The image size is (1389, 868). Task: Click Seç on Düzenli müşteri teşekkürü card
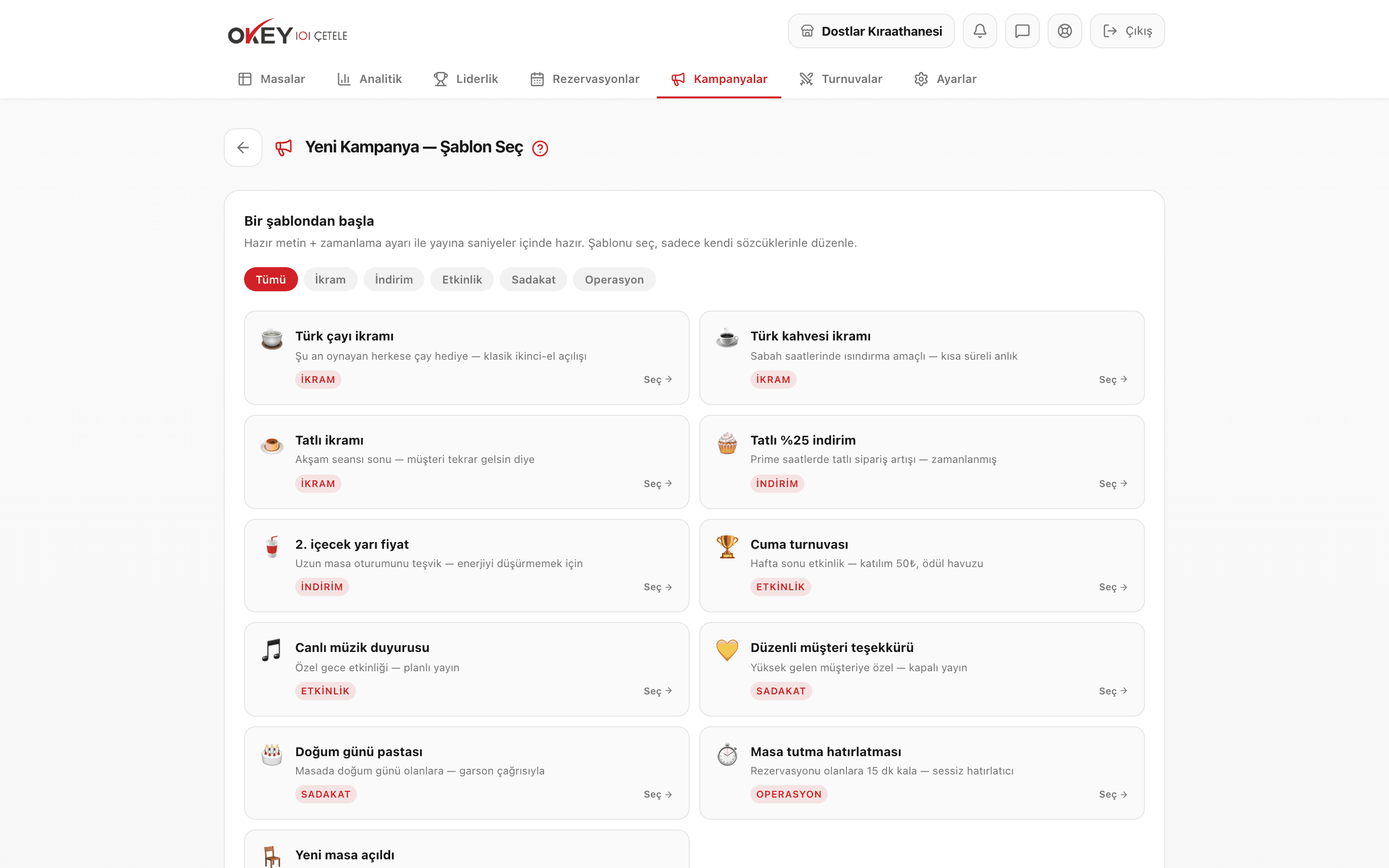pyautogui.click(x=1113, y=691)
